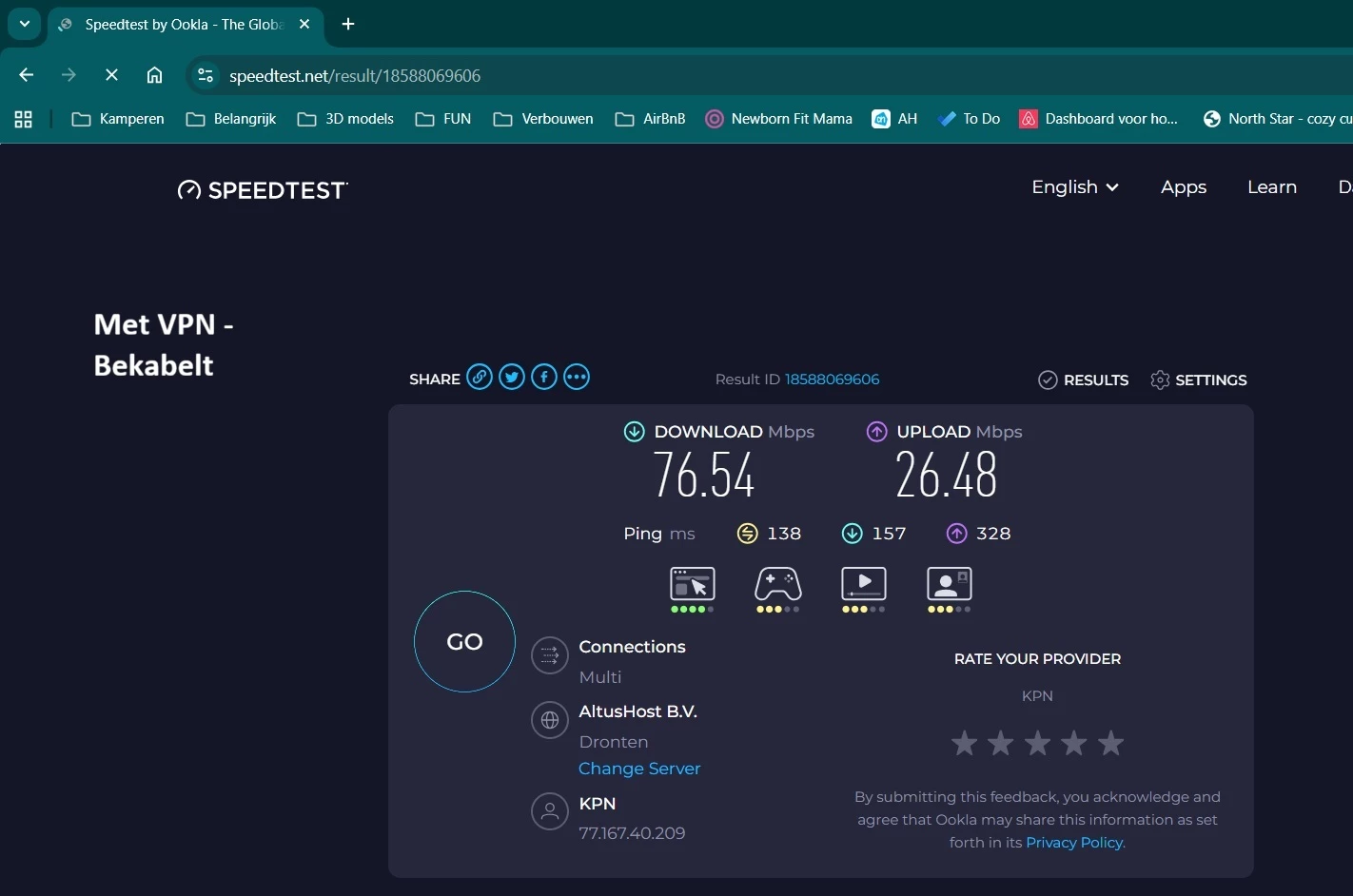Close the Speedtest by Ookla tab
Screen dimensions: 1353x896
click(304, 25)
